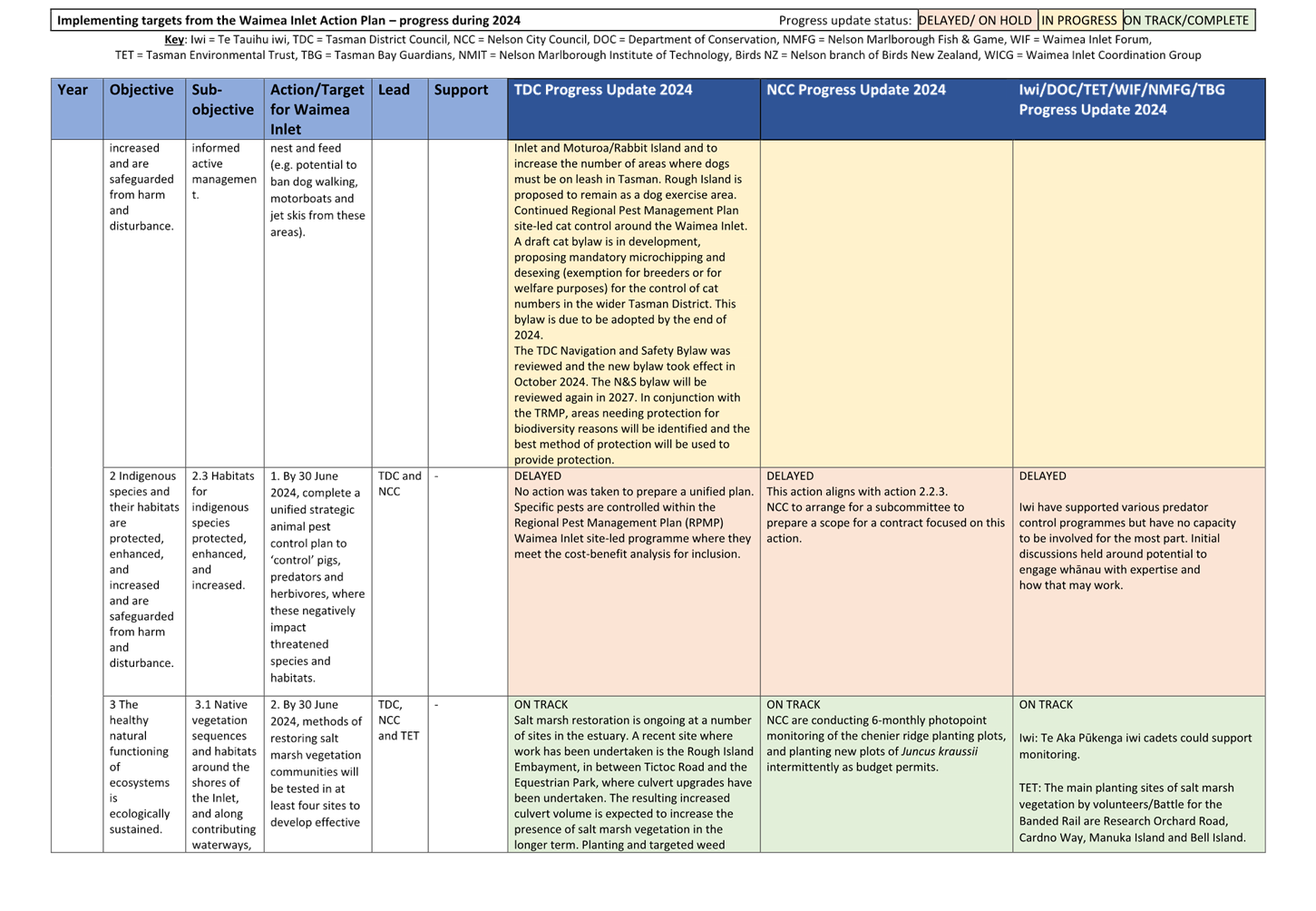This screenshot has width=1316, height=911.
Task: Select the 'Lead' column header
Action: pos(400,109)
